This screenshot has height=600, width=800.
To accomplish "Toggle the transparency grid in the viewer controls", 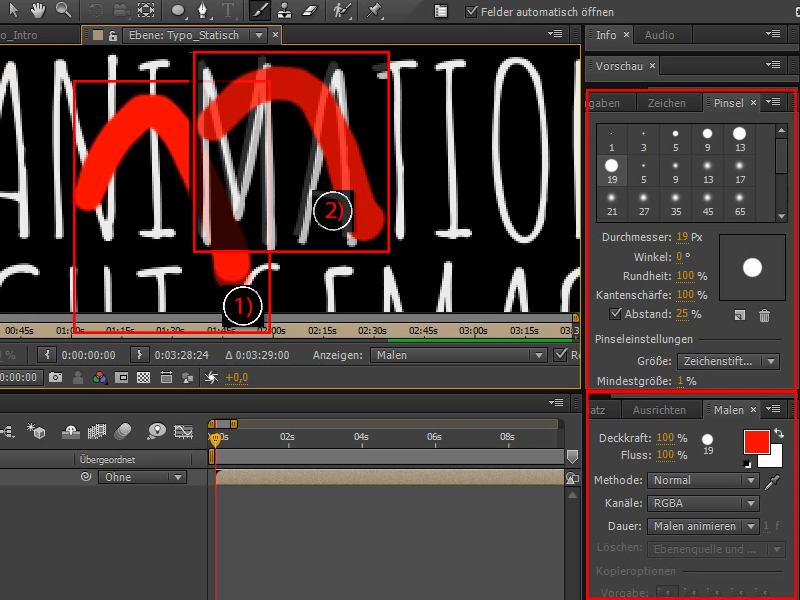I will tap(143, 377).
